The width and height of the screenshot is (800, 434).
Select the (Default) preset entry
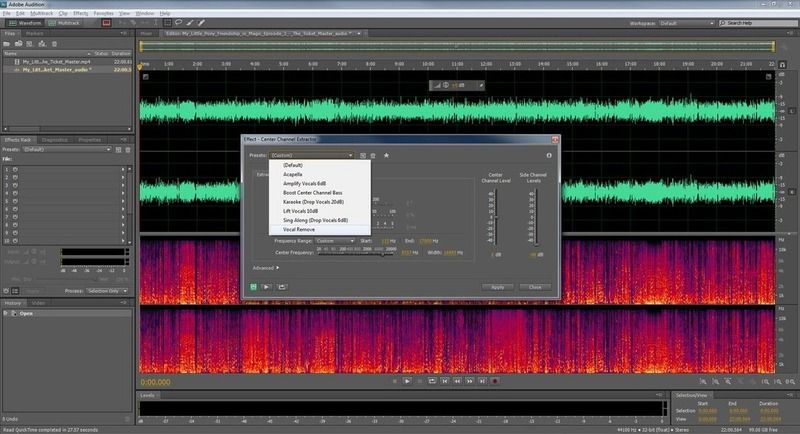pyautogui.click(x=319, y=165)
